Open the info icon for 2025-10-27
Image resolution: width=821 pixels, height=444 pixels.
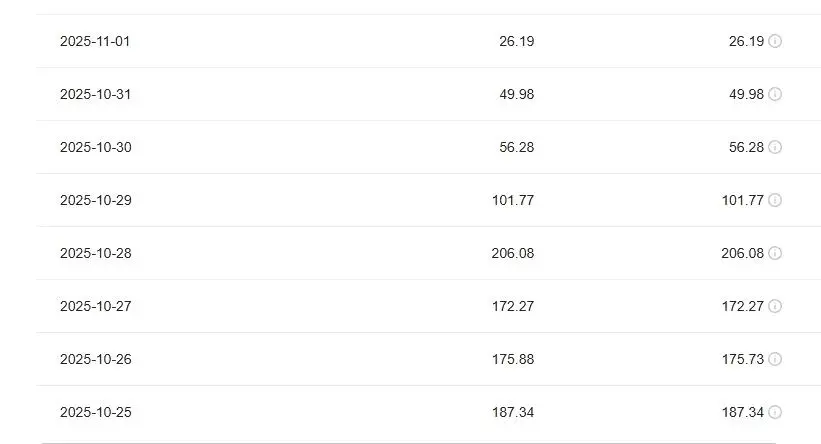(775, 306)
